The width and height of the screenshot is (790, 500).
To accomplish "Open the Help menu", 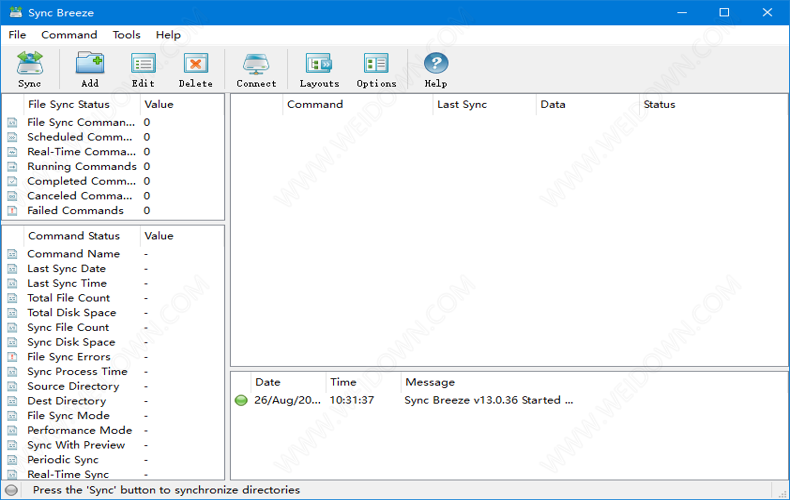I will coord(168,35).
